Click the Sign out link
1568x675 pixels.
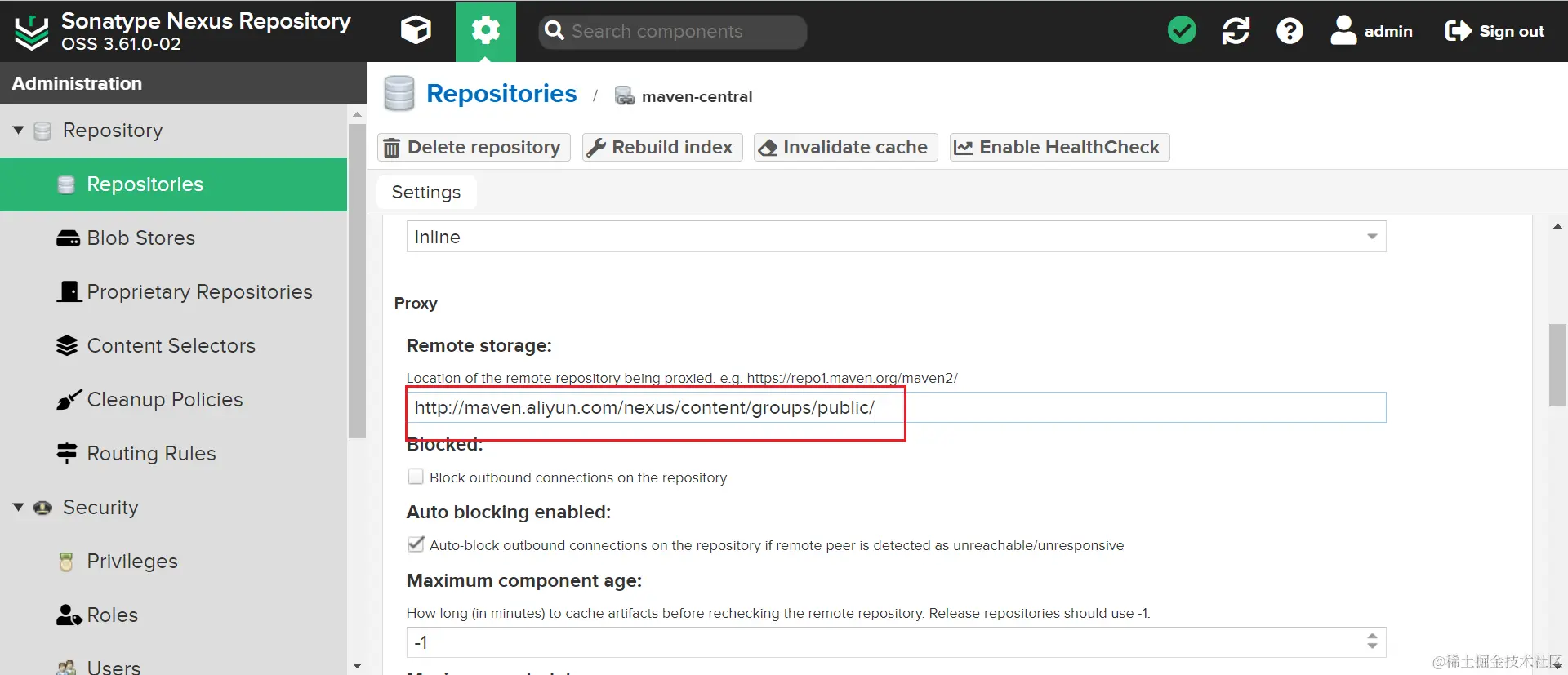point(1494,31)
